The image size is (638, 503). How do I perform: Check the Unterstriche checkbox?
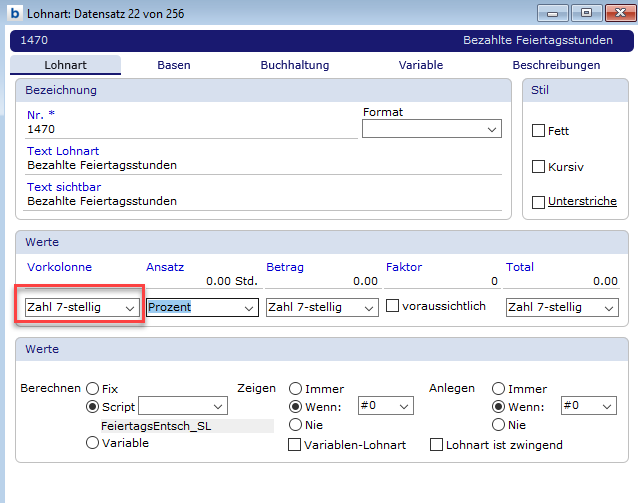[539, 202]
